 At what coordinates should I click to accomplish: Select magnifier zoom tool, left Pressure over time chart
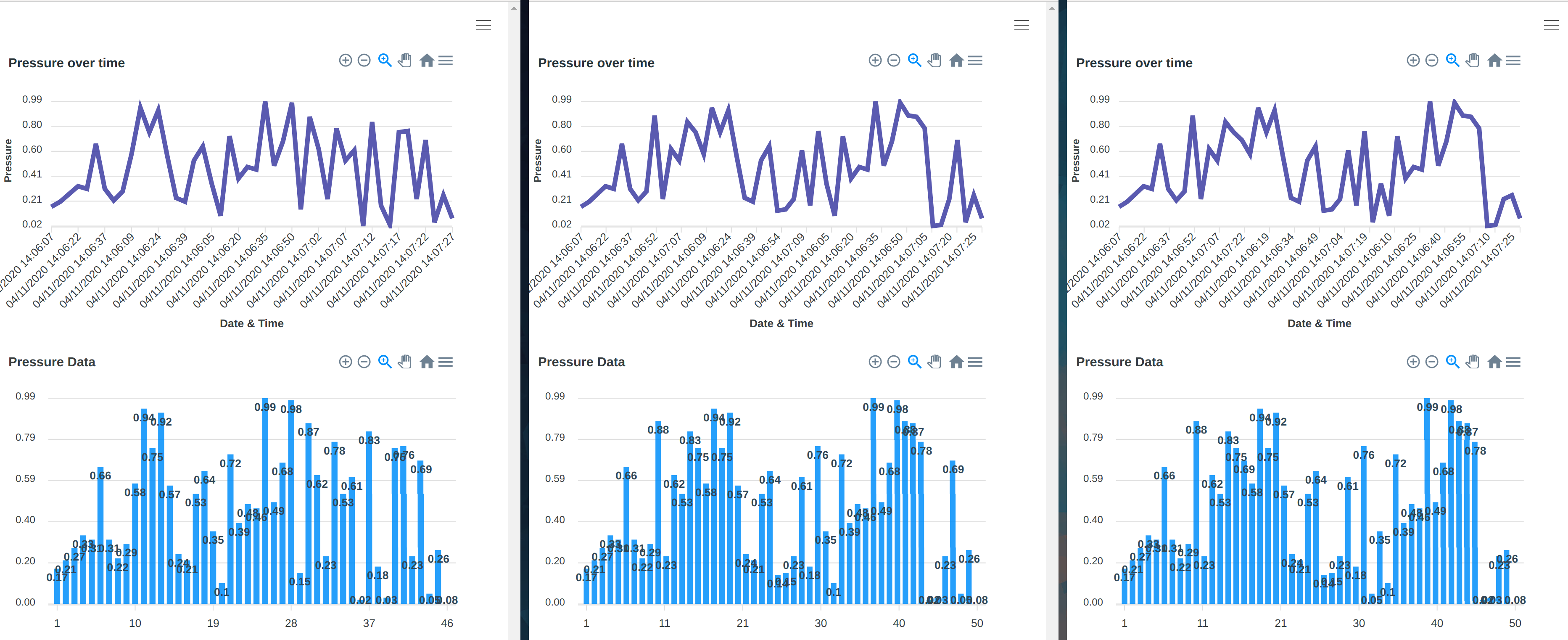click(x=385, y=60)
